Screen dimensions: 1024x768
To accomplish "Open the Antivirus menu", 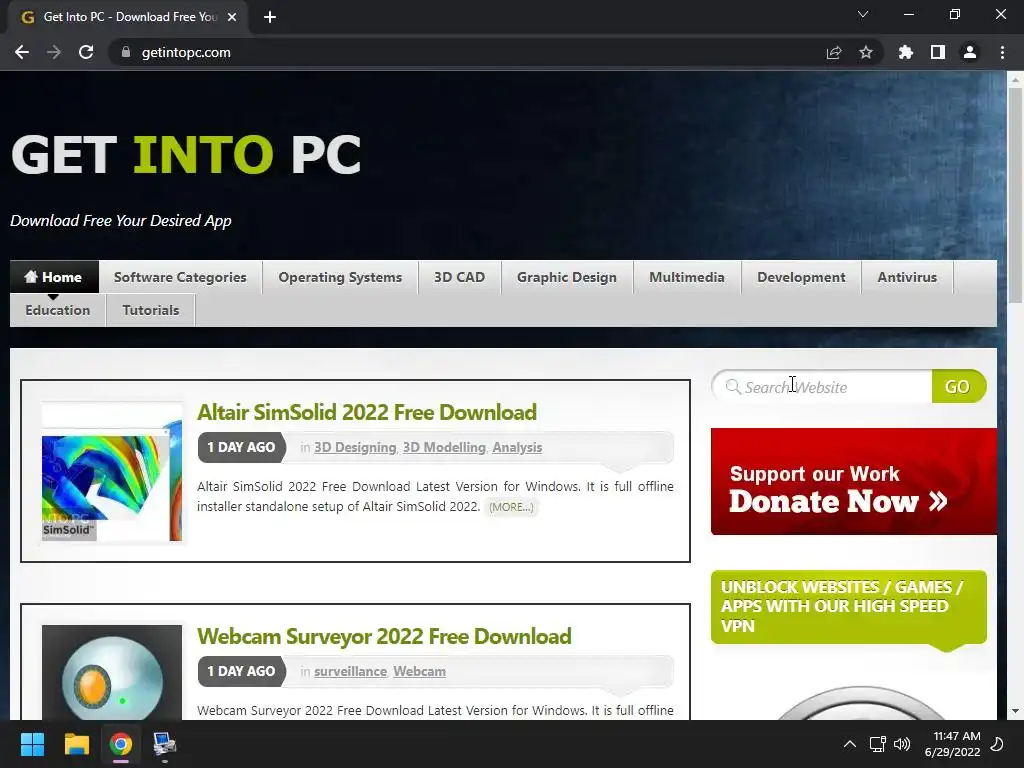I will point(907,277).
